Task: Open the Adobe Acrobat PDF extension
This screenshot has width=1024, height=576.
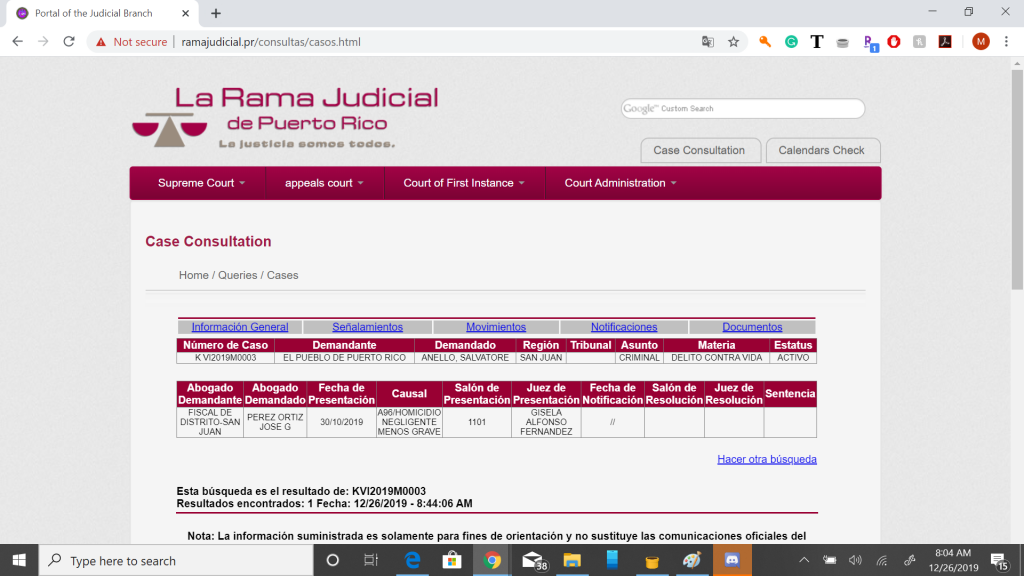Action: [943, 42]
